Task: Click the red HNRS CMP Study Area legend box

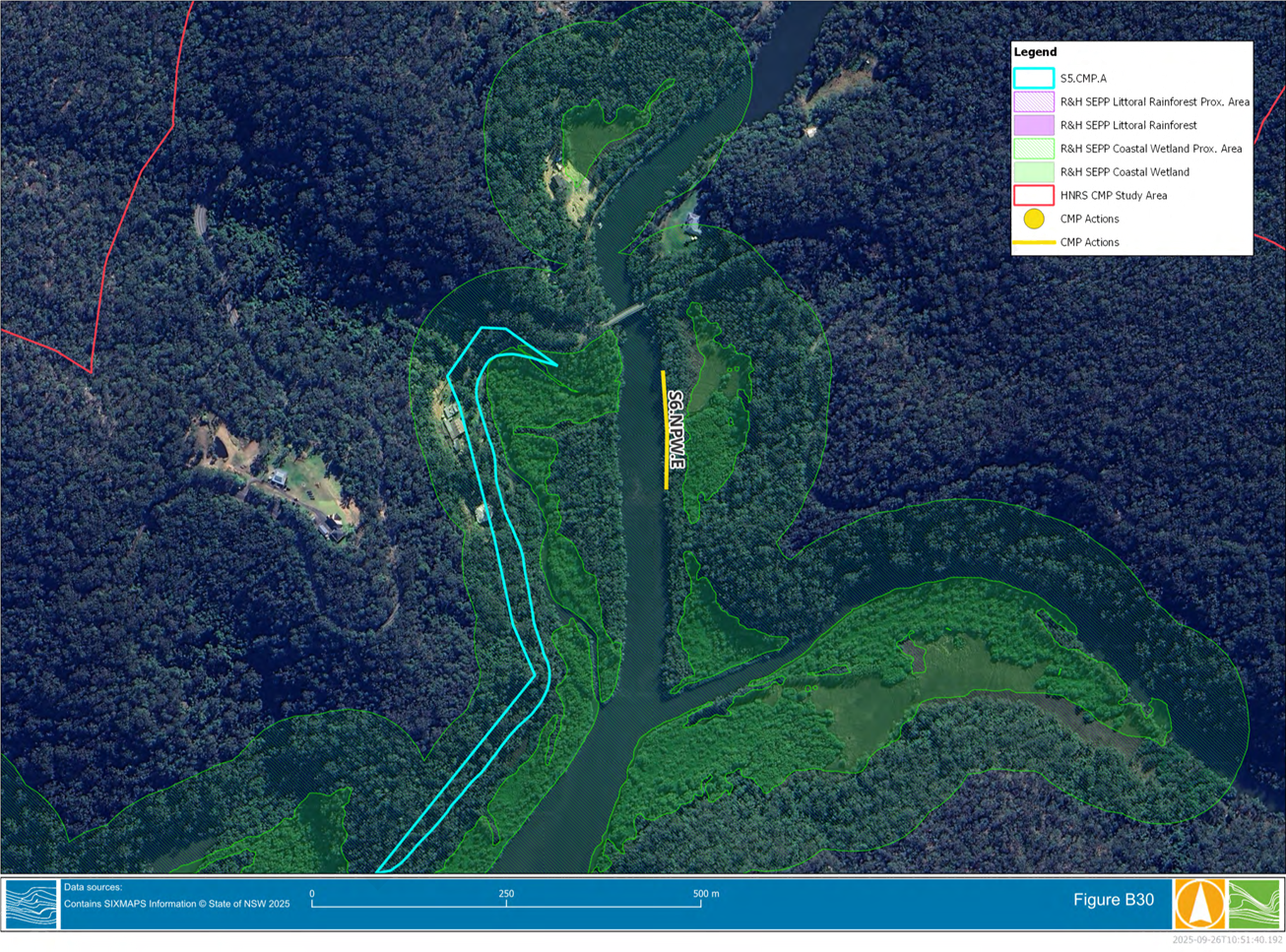Action: [x=1034, y=195]
